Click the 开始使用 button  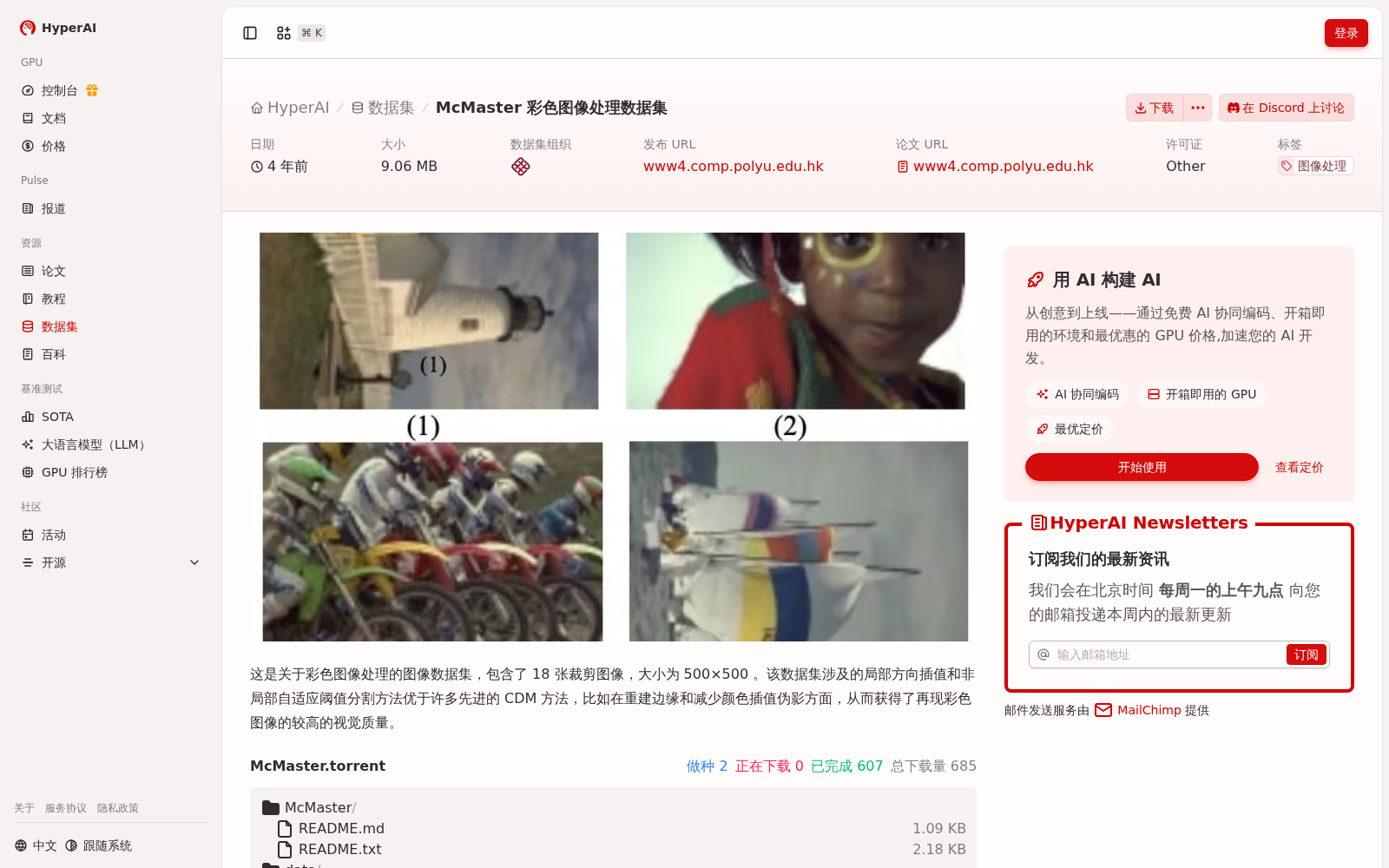click(x=1142, y=467)
